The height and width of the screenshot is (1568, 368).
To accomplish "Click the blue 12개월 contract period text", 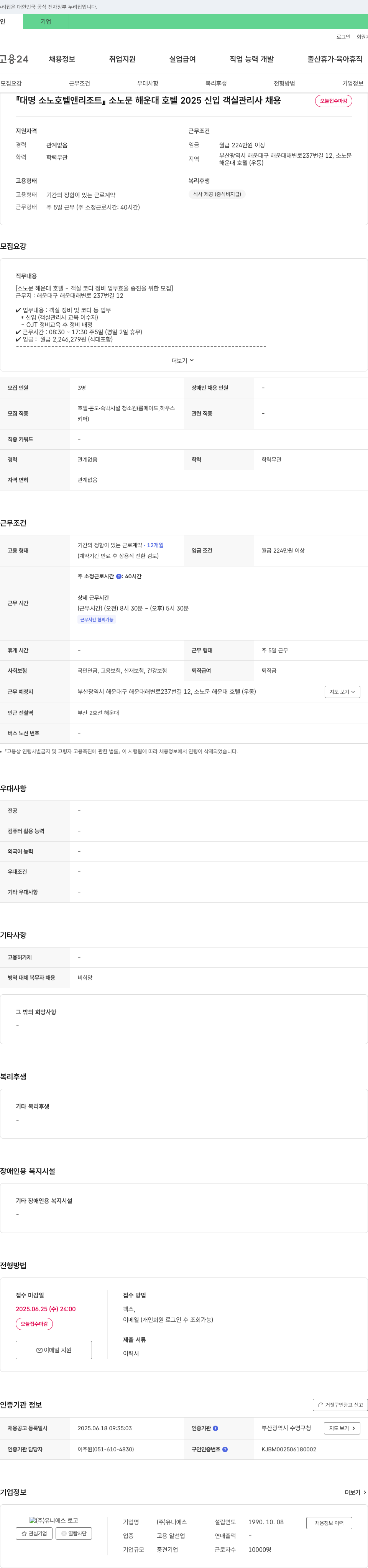I will pyautogui.click(x=155, y=545).
